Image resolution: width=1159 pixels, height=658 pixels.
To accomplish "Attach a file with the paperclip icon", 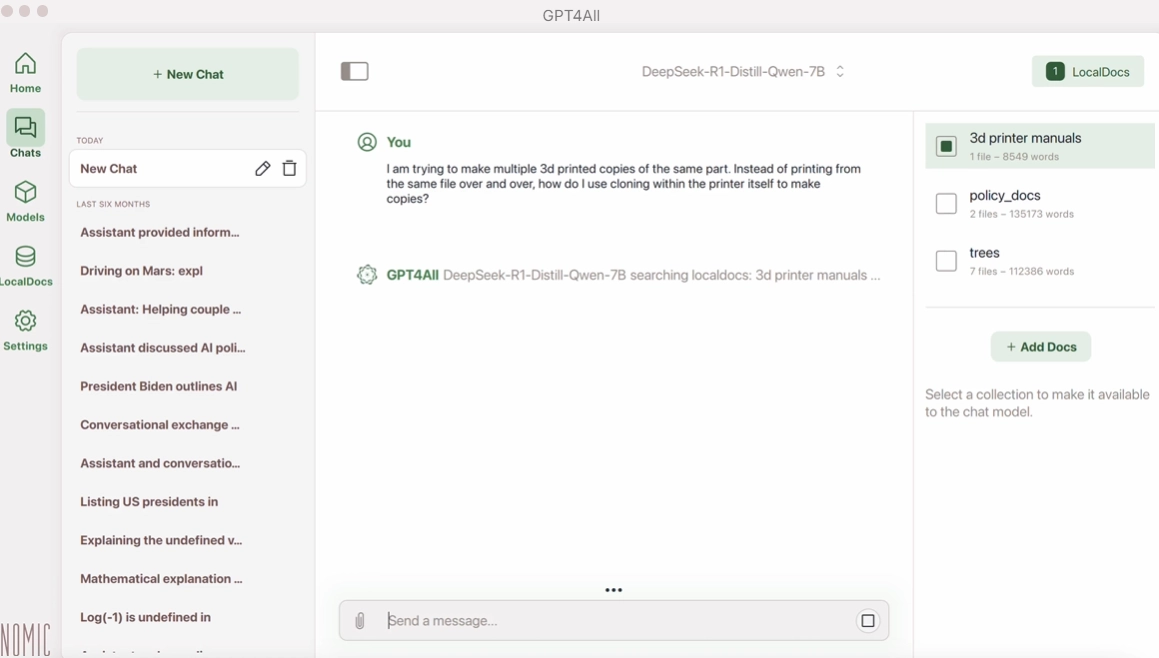I will (x=360, y=620).
